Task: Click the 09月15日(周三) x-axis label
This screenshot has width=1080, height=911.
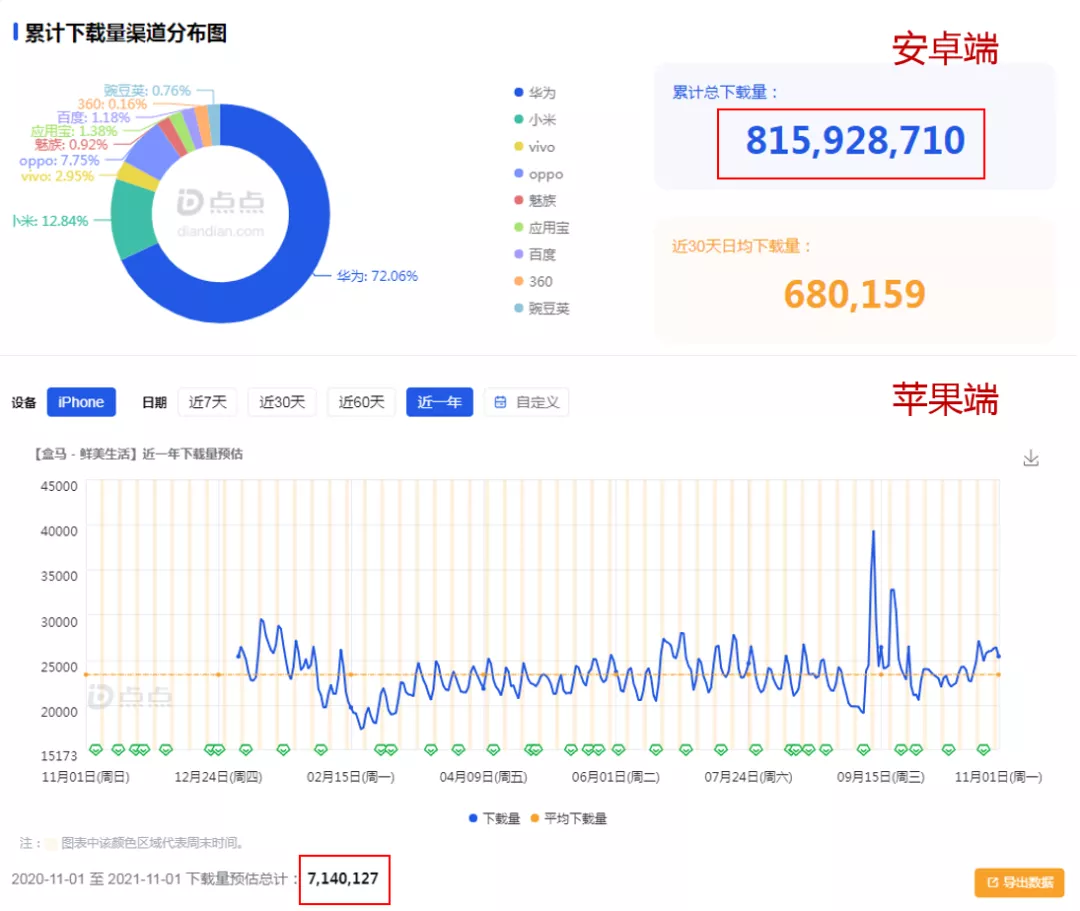Action: click(x=881, y=777)
